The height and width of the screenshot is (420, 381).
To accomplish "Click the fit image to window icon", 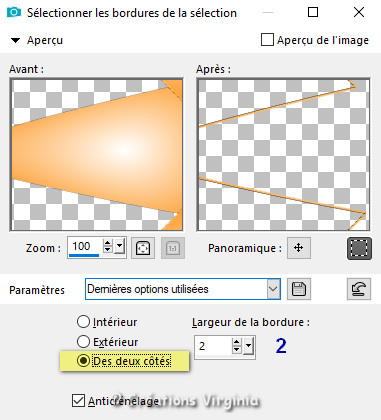I will (x=143, y=248).
